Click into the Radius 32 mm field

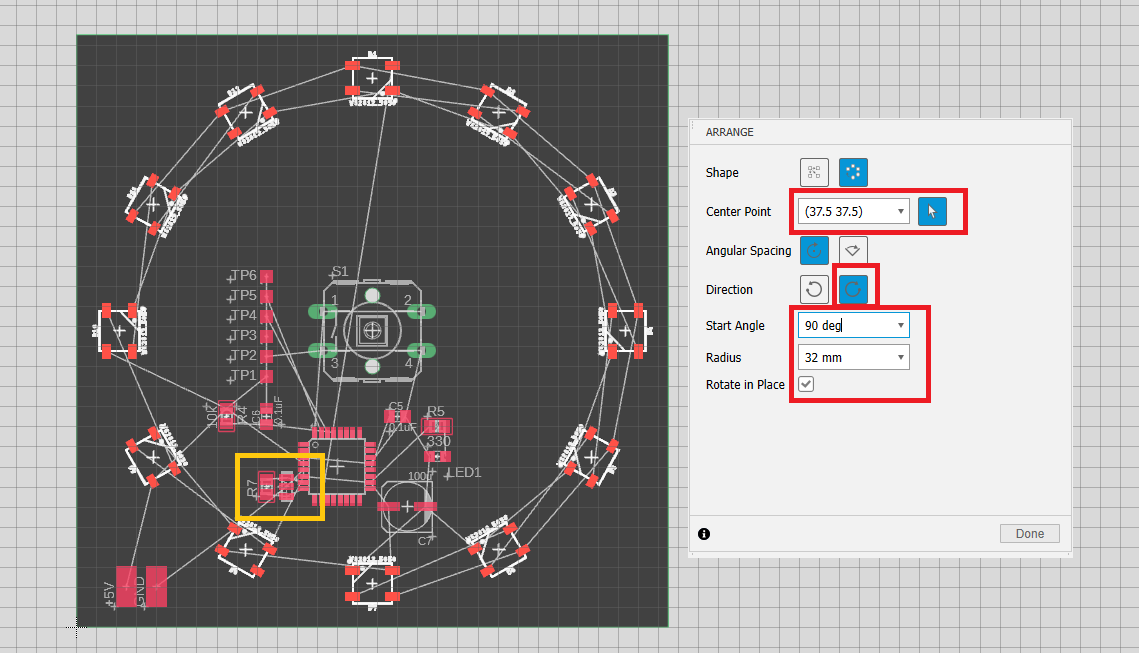845,357
